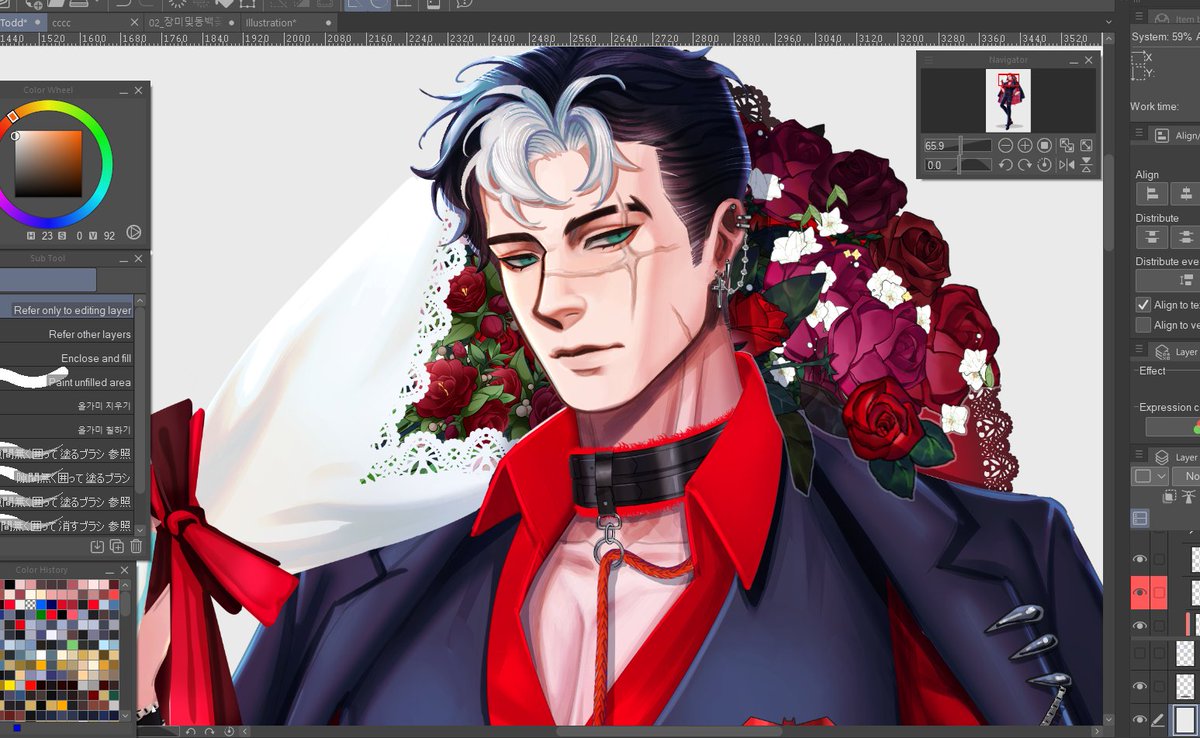Screen dimensions: 1200x738
Task: Click the Navigator preview thumbnail
Action: 1008,101
